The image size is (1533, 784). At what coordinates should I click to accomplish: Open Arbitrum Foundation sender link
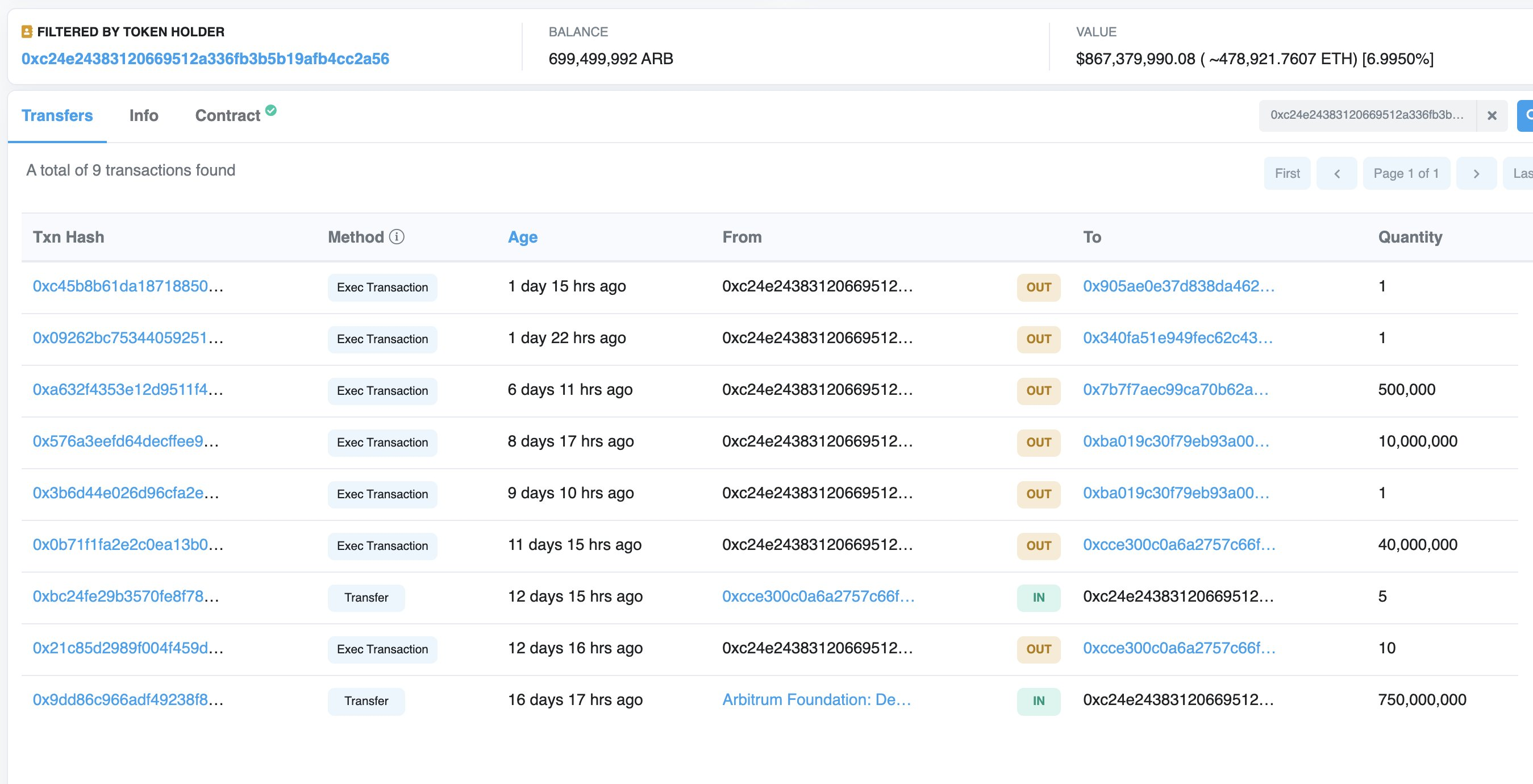pyautogui.click(x=816, y=699)
